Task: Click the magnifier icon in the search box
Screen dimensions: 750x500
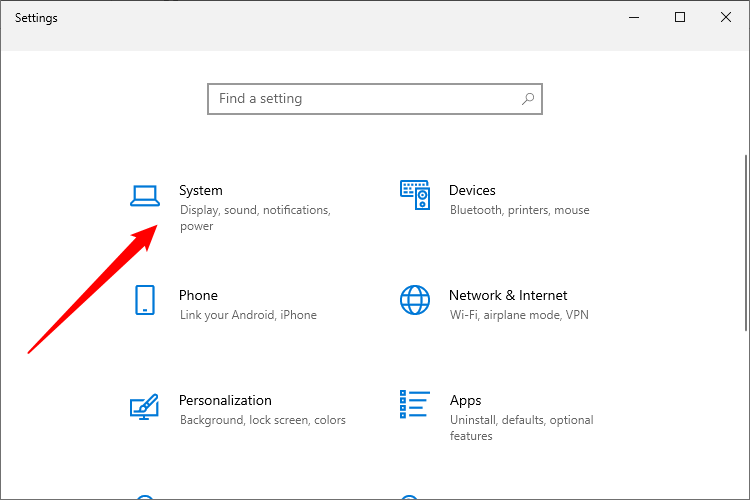Action: click(x=528, y=99)
